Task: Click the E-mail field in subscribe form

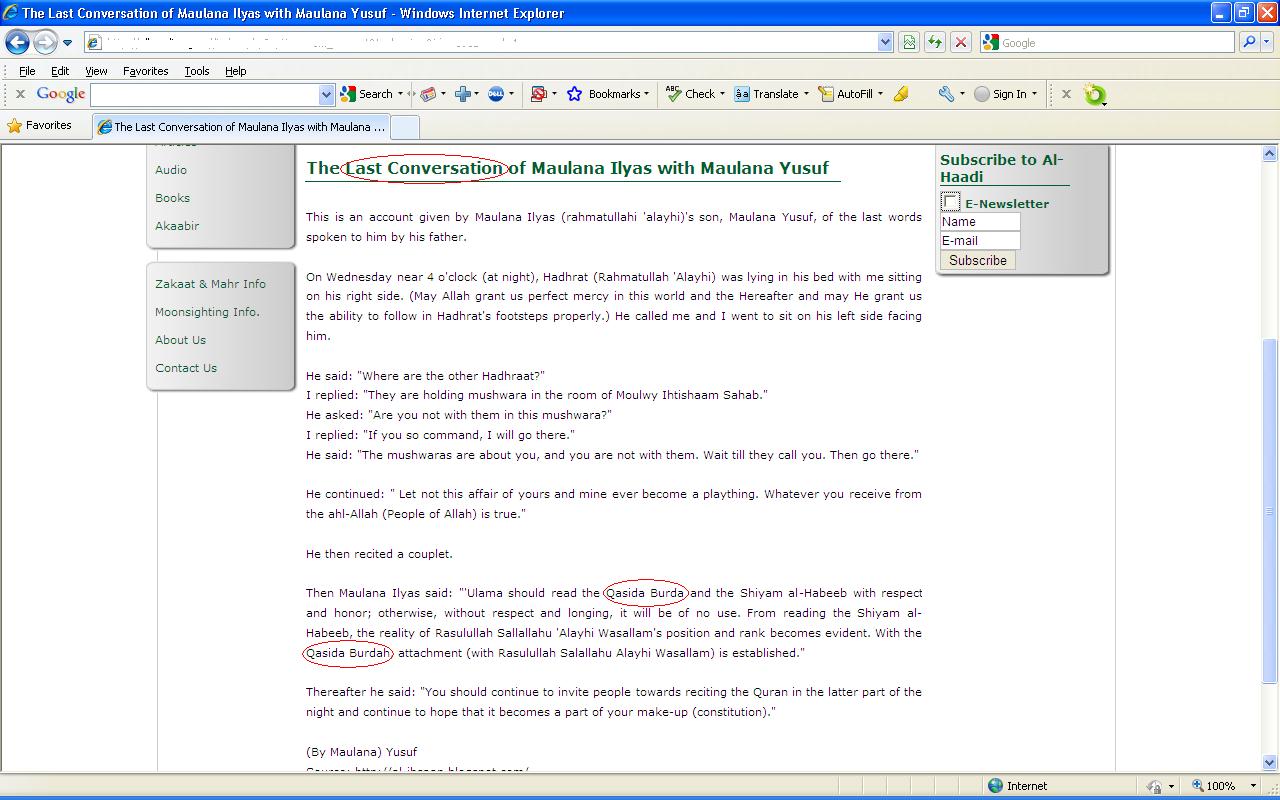Action: pyautogui.click(x=980, y=241)
